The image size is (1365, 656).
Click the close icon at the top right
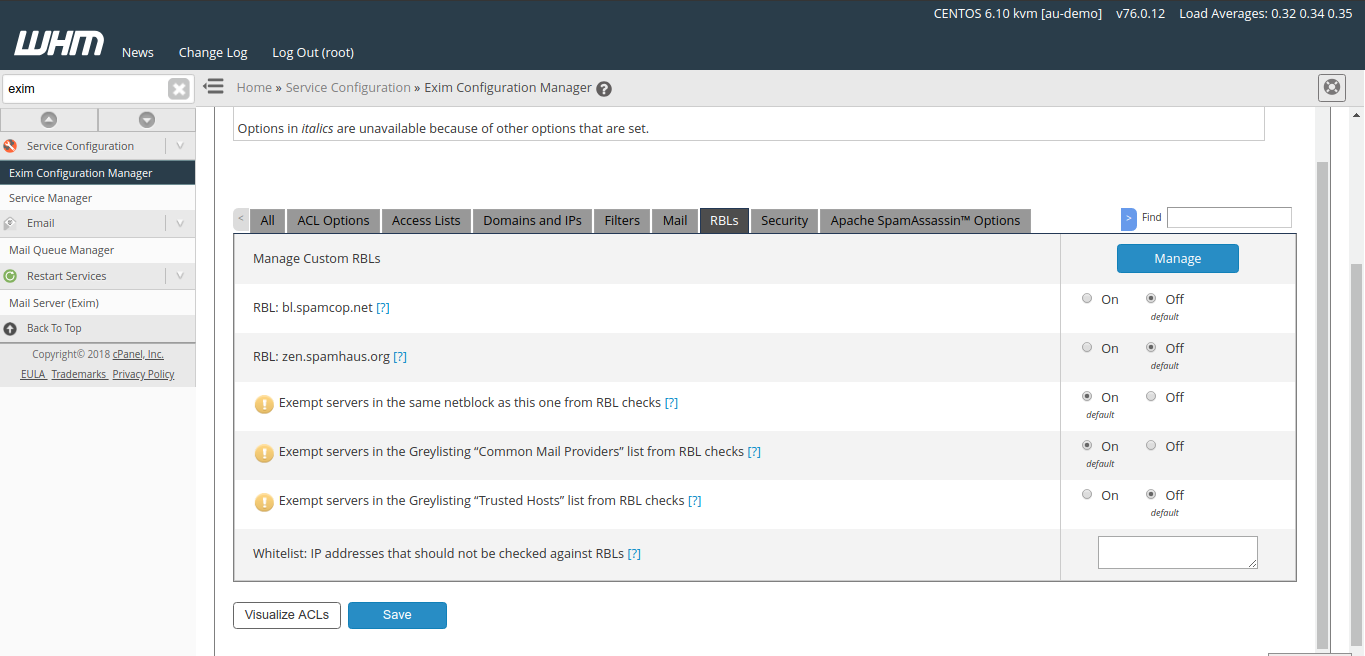click(x=1331, y=87)
